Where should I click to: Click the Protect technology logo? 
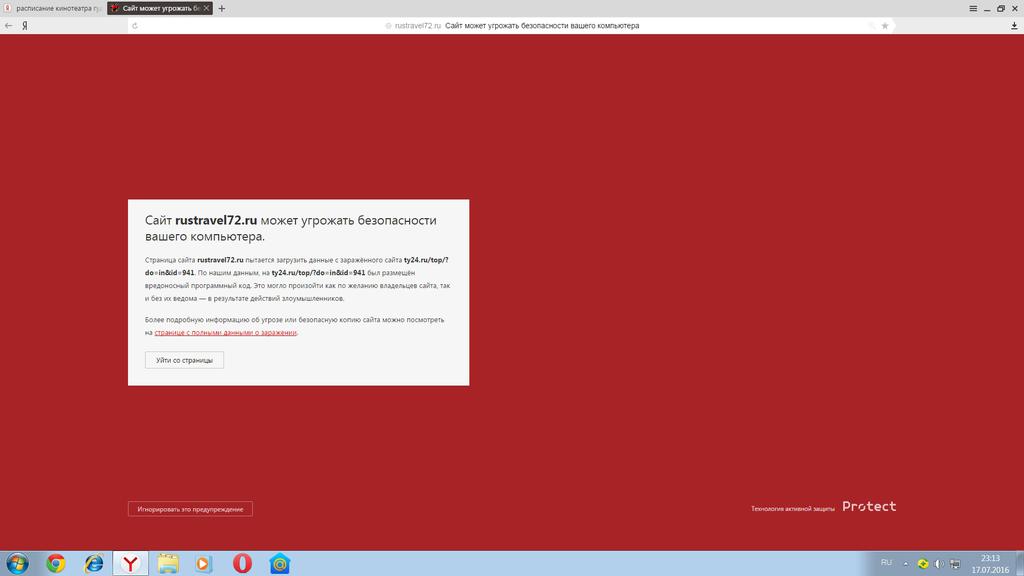pyautogui.click(x=869, y=507)
